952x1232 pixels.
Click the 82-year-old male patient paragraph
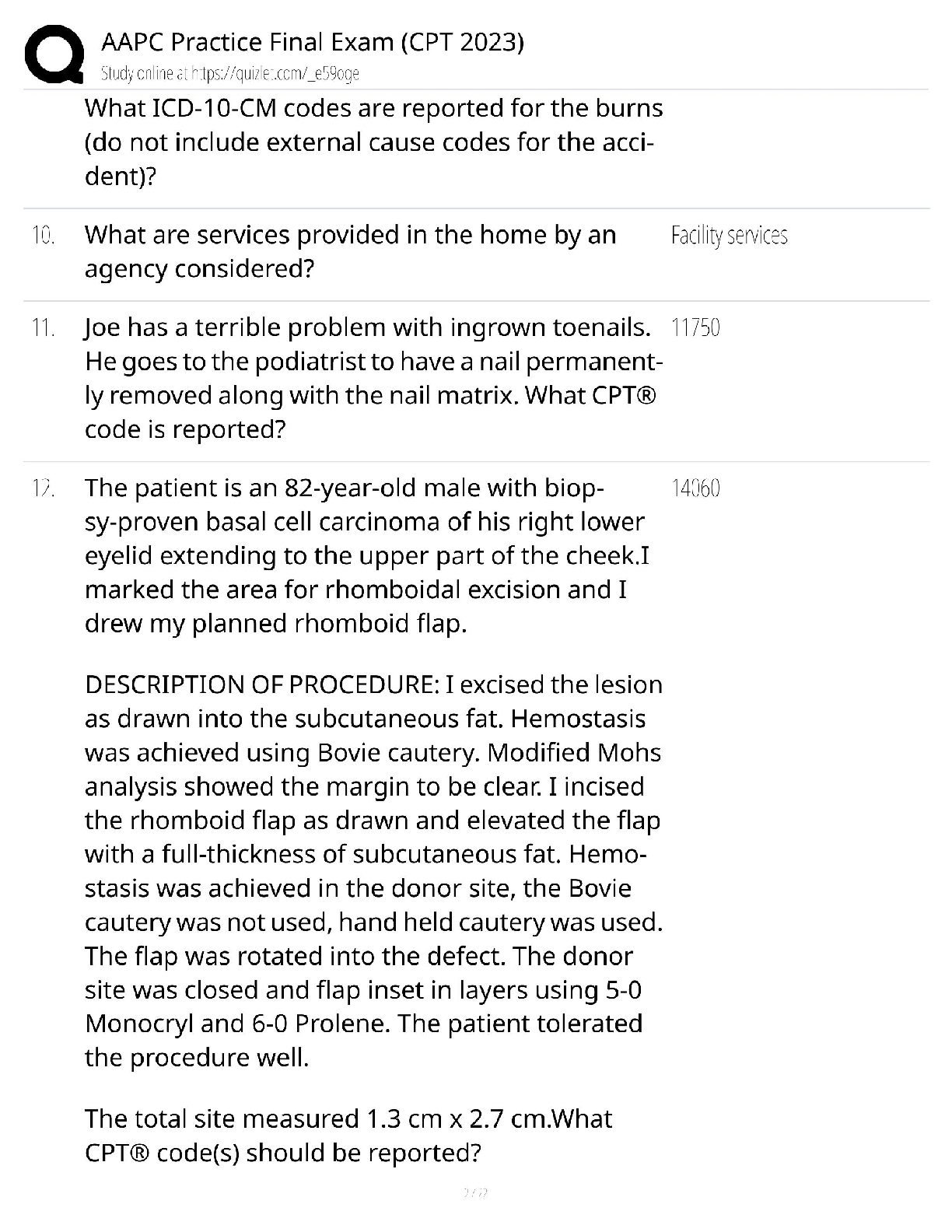[367, 555]
